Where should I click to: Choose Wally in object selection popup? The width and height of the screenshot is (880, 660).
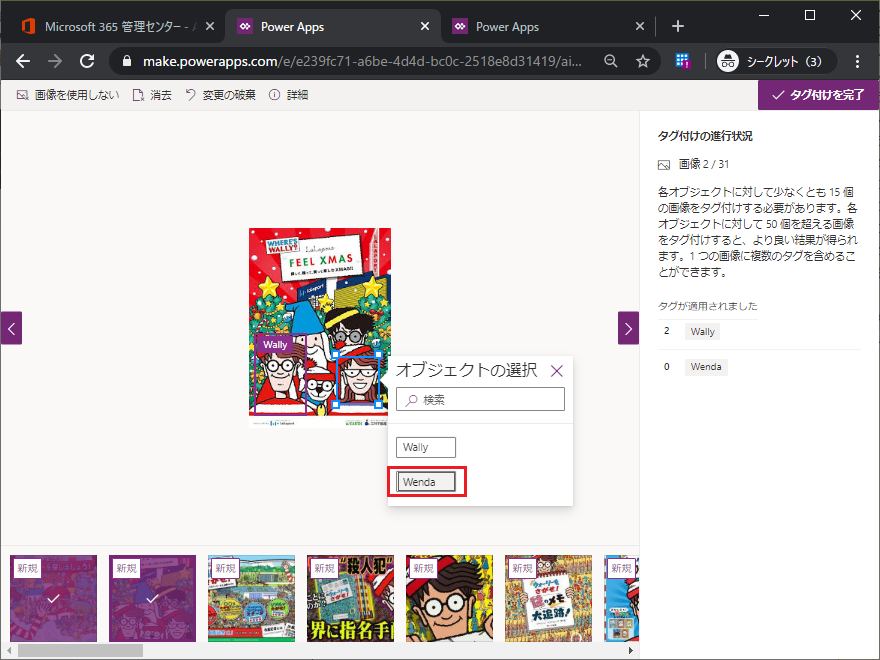point(426,447)
